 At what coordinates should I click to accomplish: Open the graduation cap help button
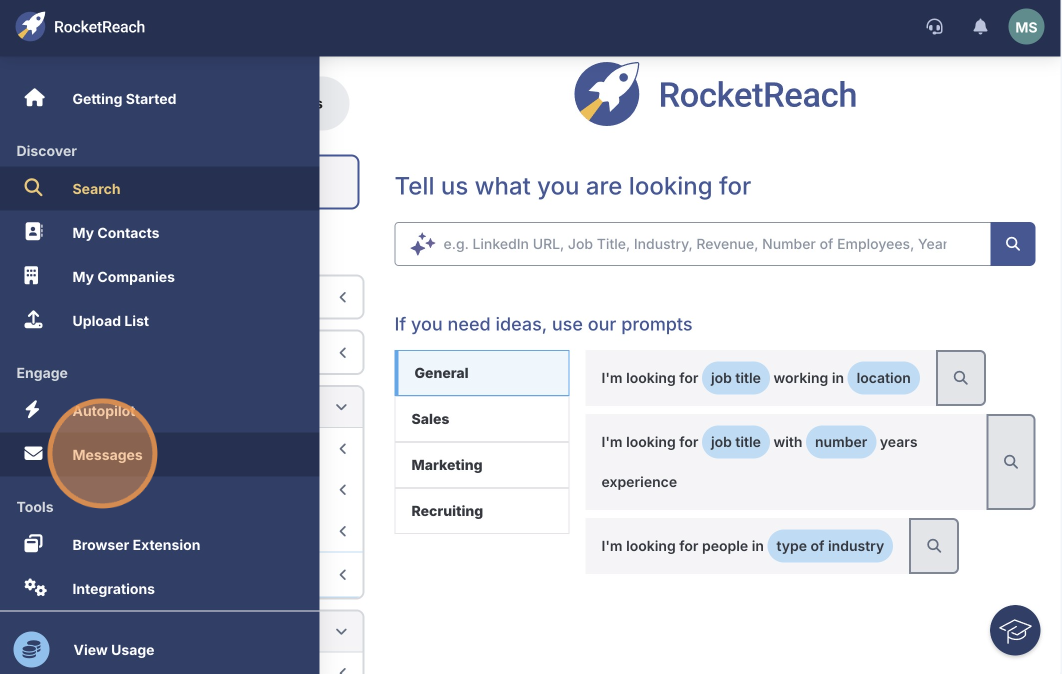coord(1015,630)
